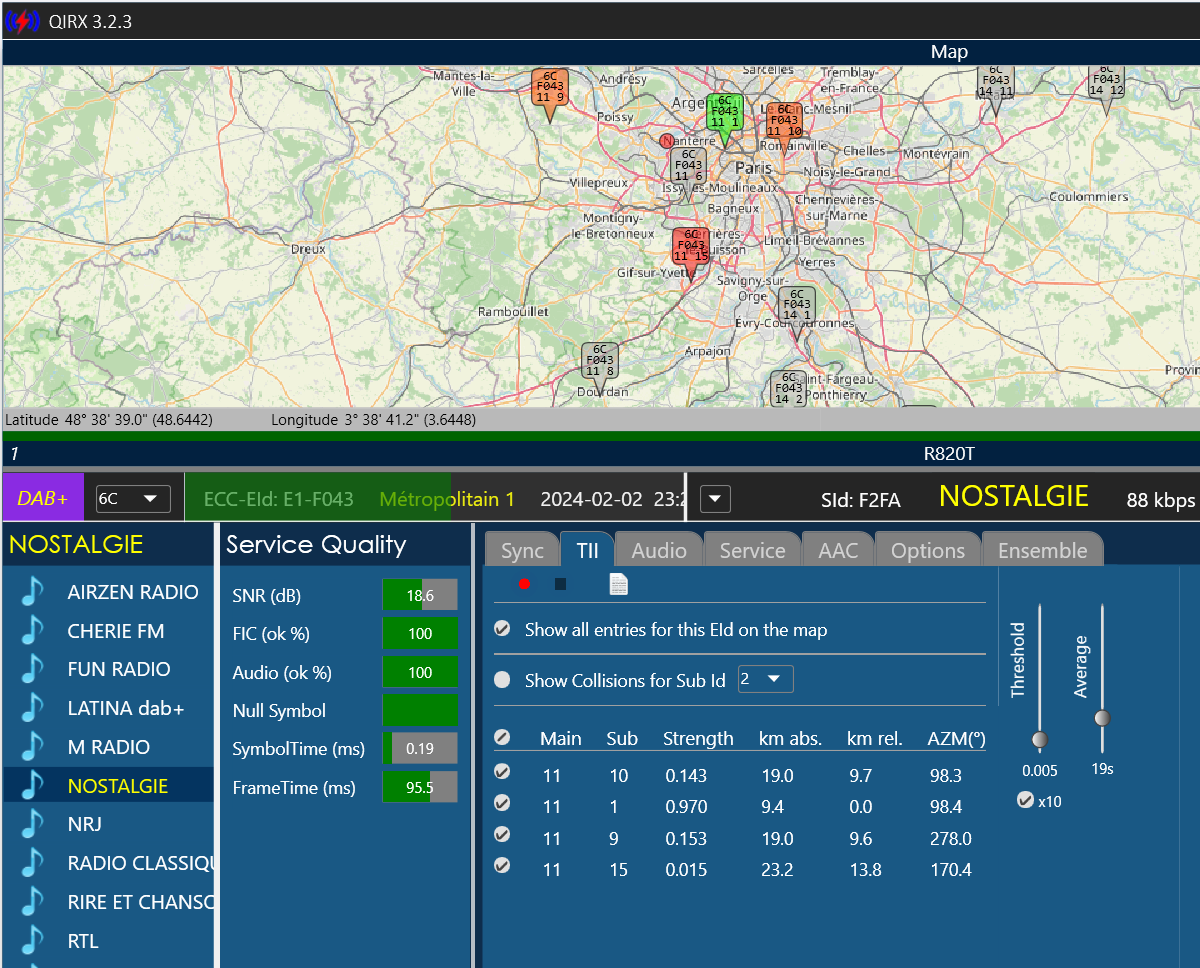This screenshot has width=1200, height=968.
Task: Expand the Sub Id dropdown showing 2
Action: [765, 680]
